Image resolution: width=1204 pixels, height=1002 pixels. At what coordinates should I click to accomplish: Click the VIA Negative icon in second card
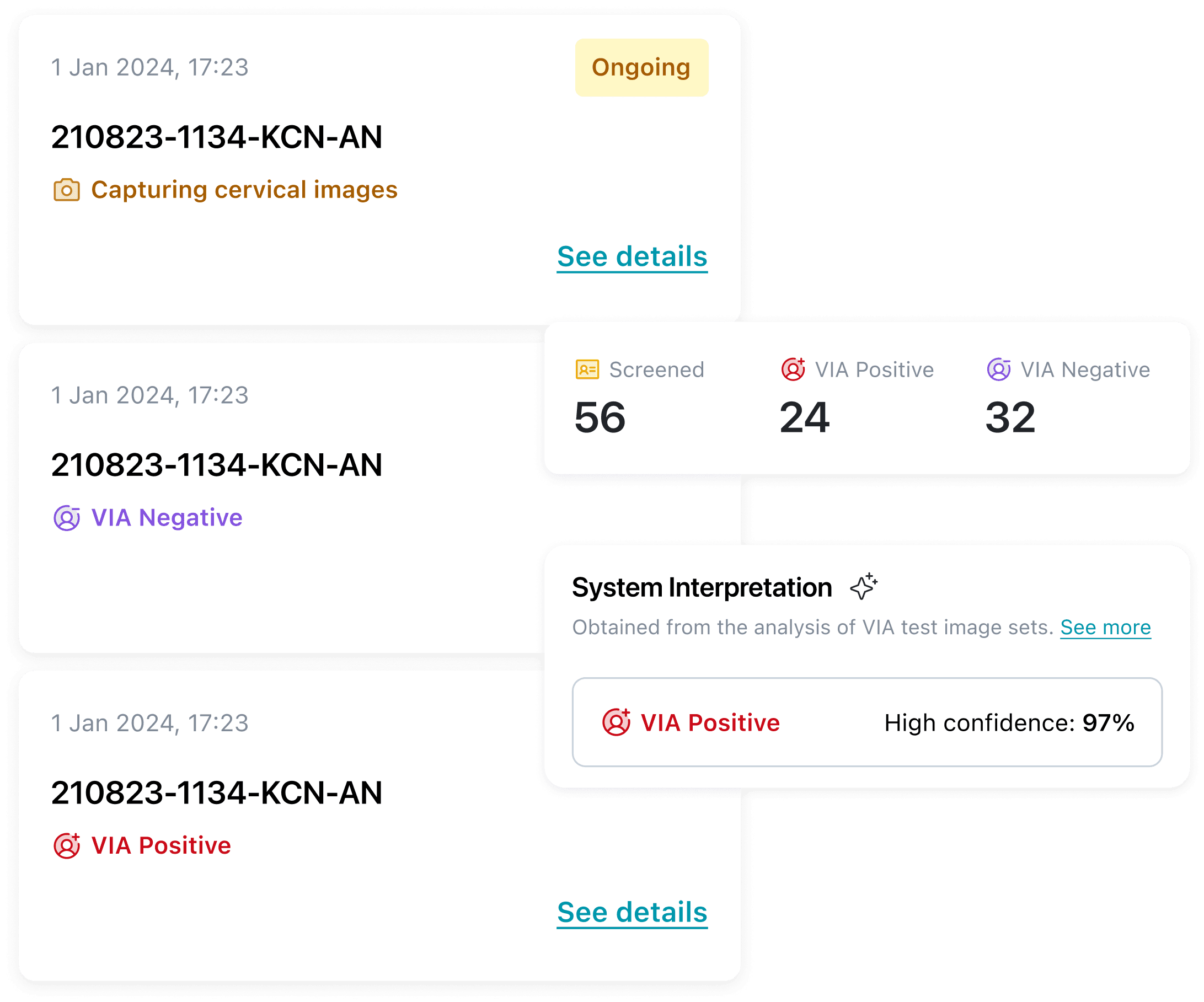pyautogui.click(x=67, y=518)
